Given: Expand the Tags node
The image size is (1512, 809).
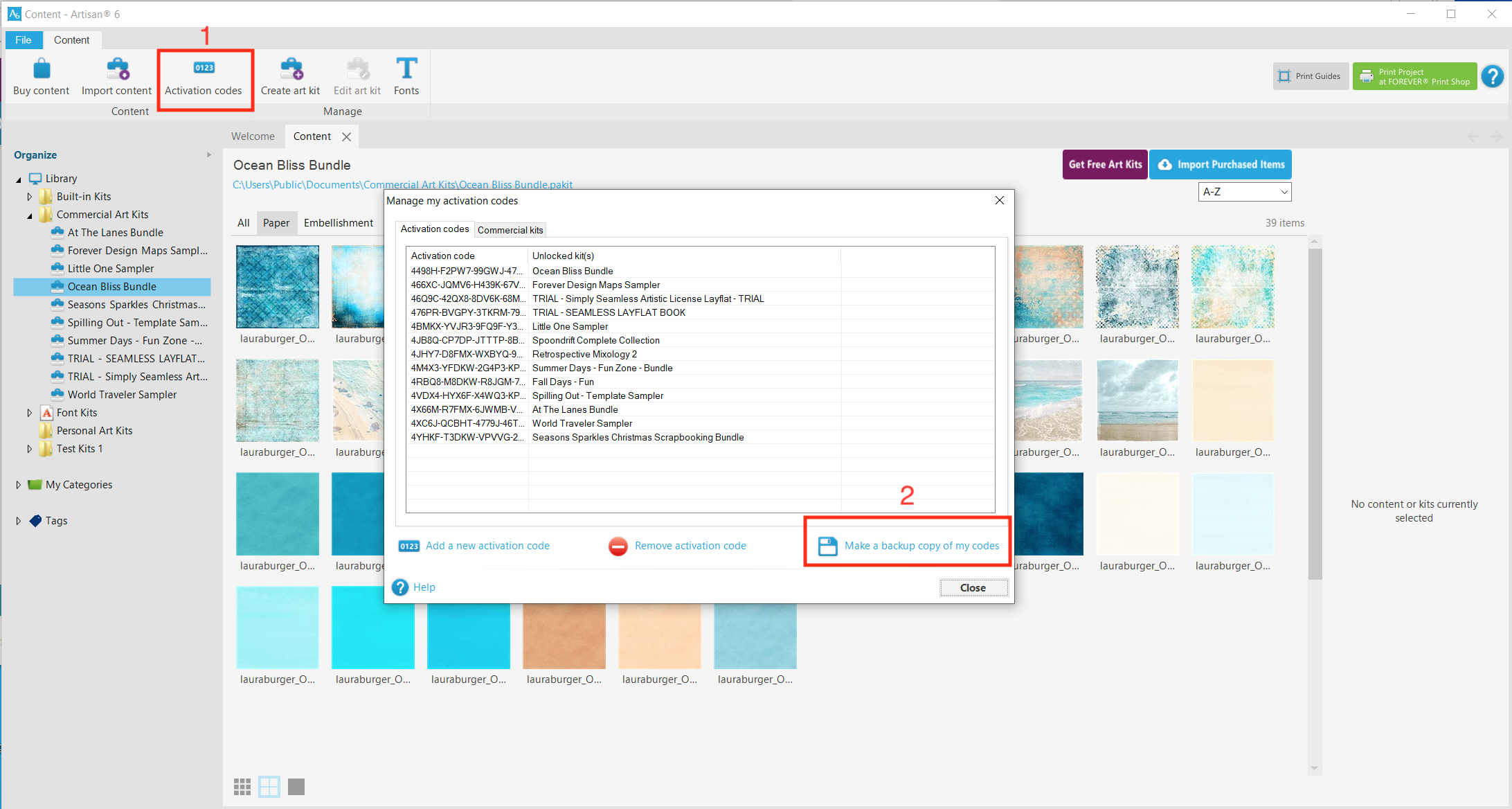Looking at the screenshot, I should click(x=19, y=521).
